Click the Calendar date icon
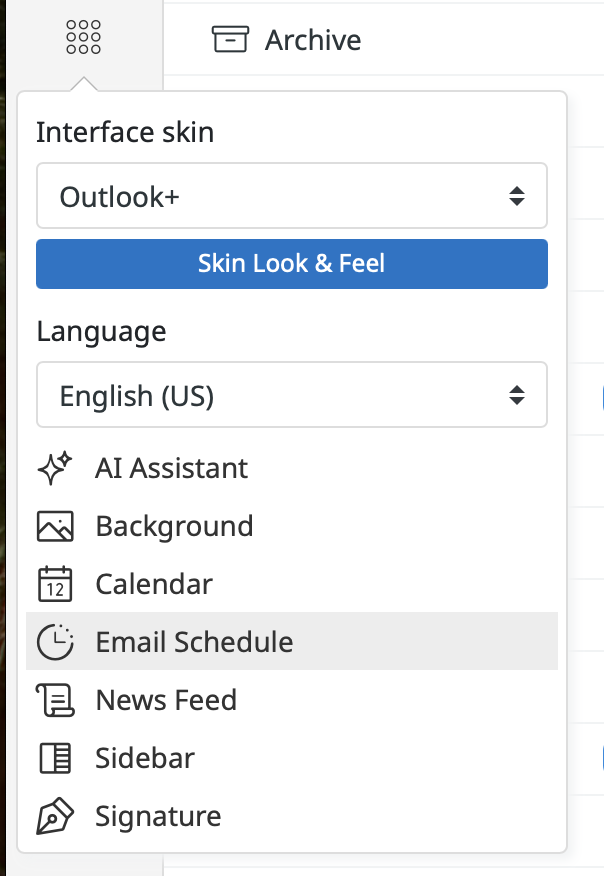Image resolution: width=604 pixels, height=876 pixels. pos(55,584)
